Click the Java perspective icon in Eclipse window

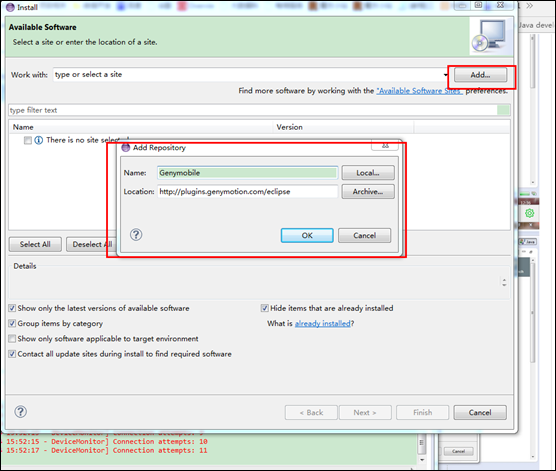(528, 242)
